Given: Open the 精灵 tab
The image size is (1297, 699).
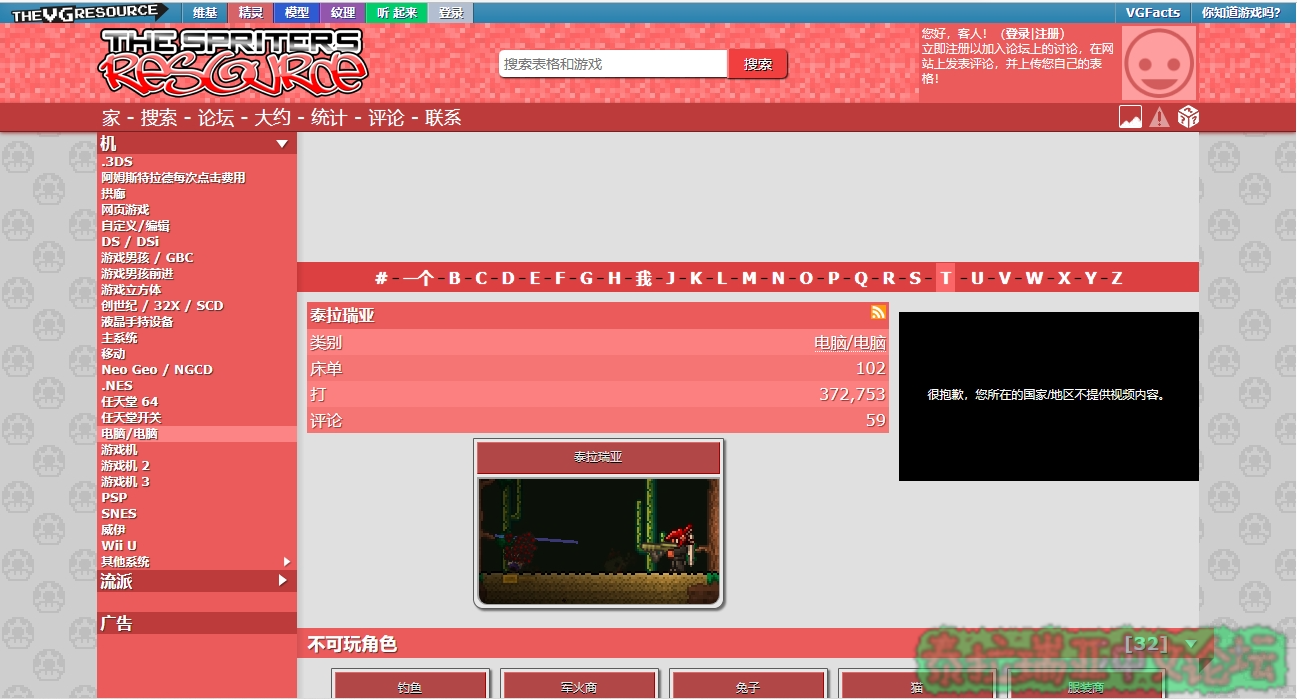Looking at the screenshot, I should [x=250, y=13].
